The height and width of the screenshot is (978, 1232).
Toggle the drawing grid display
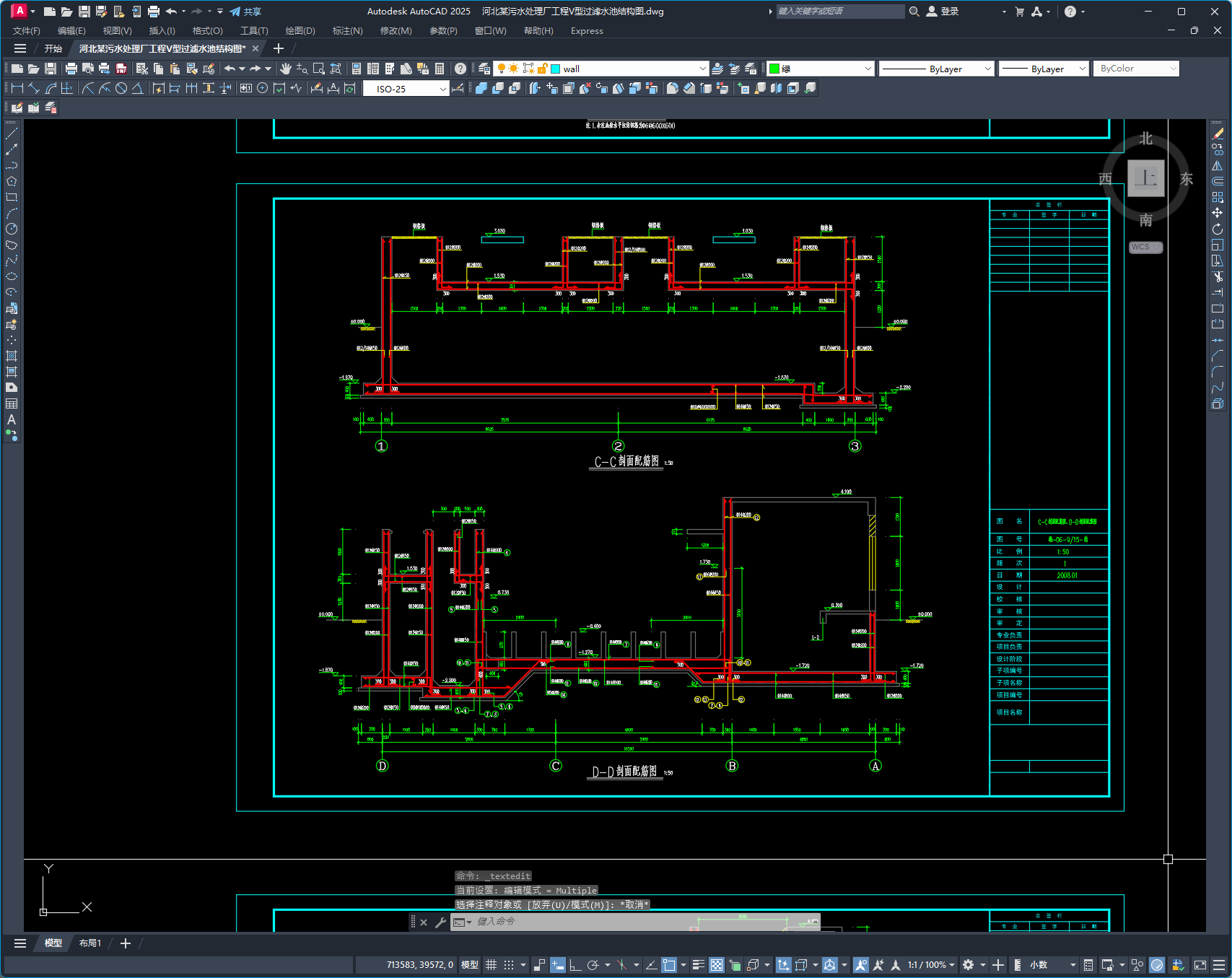492,965
